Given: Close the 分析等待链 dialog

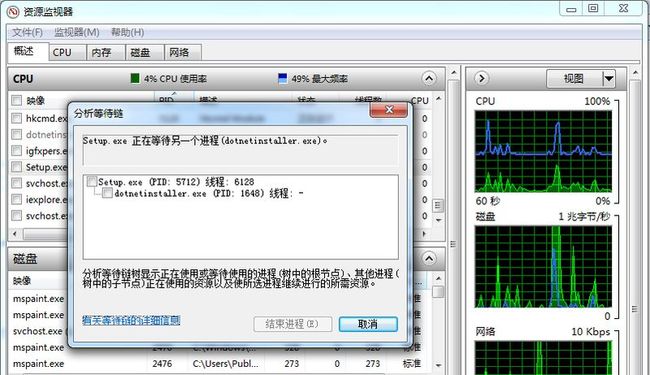Looking at the screenshot, I should coord(388,110).
